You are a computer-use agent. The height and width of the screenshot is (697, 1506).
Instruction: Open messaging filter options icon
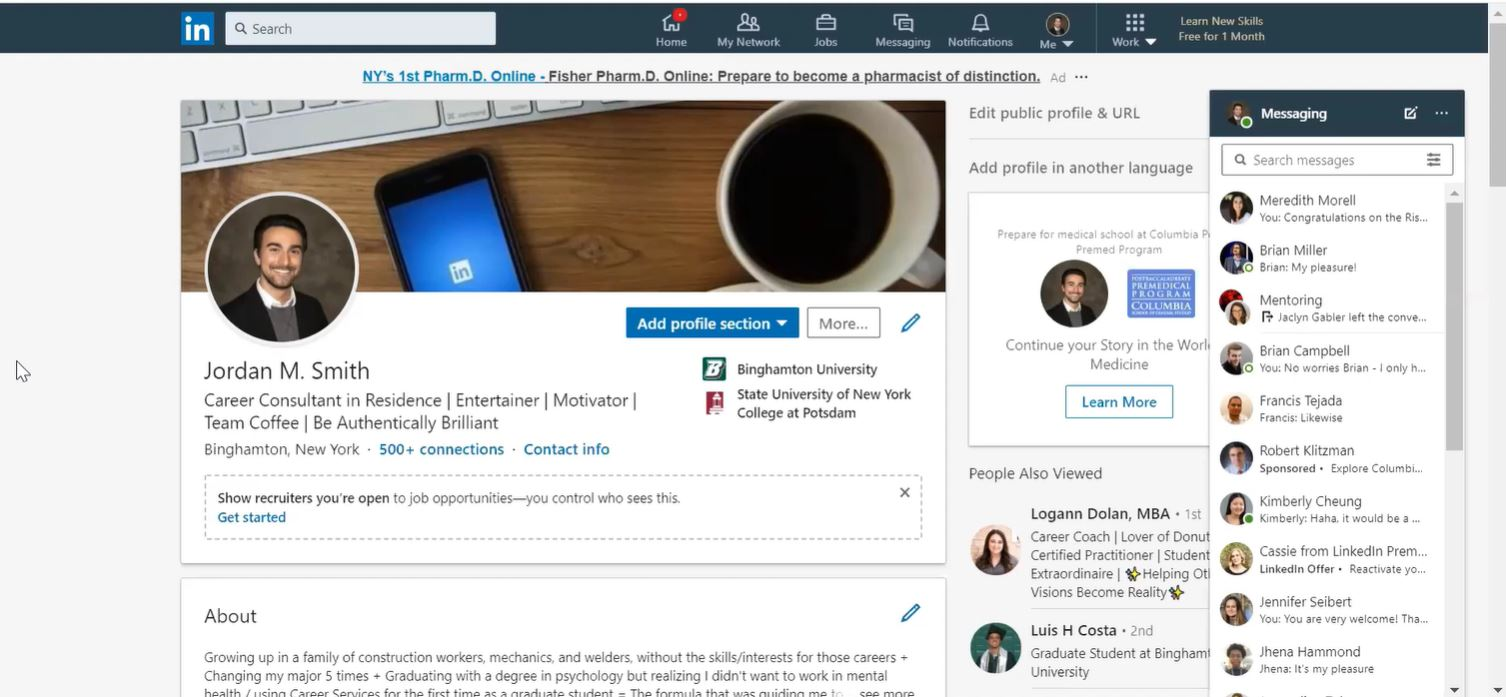tap(1433, 160)
